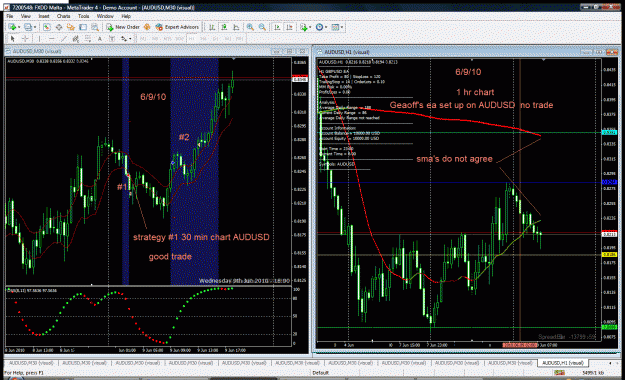This screenshot has width=625, height=380.
Task: Open the Insert menu
Action: pos(44,16)
